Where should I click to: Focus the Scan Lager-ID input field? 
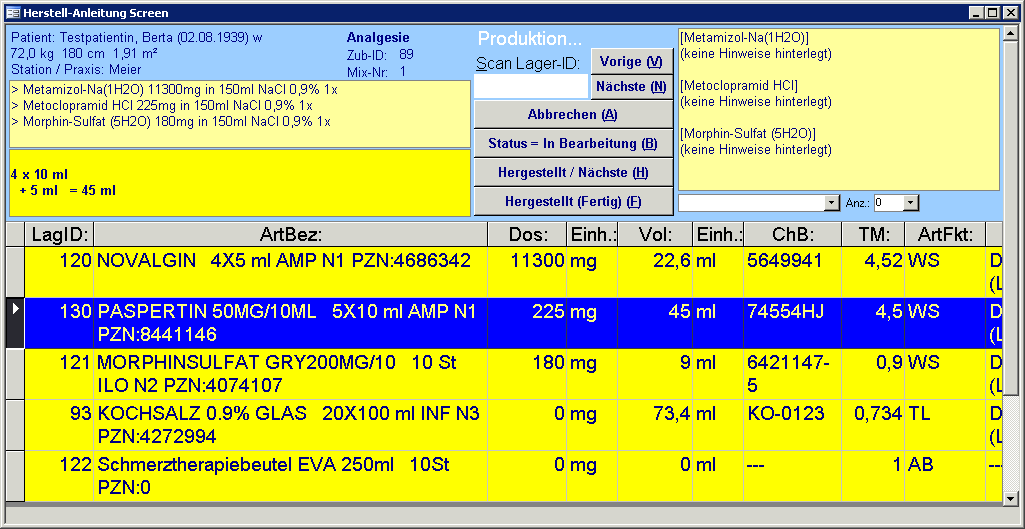tap(531, 87)
